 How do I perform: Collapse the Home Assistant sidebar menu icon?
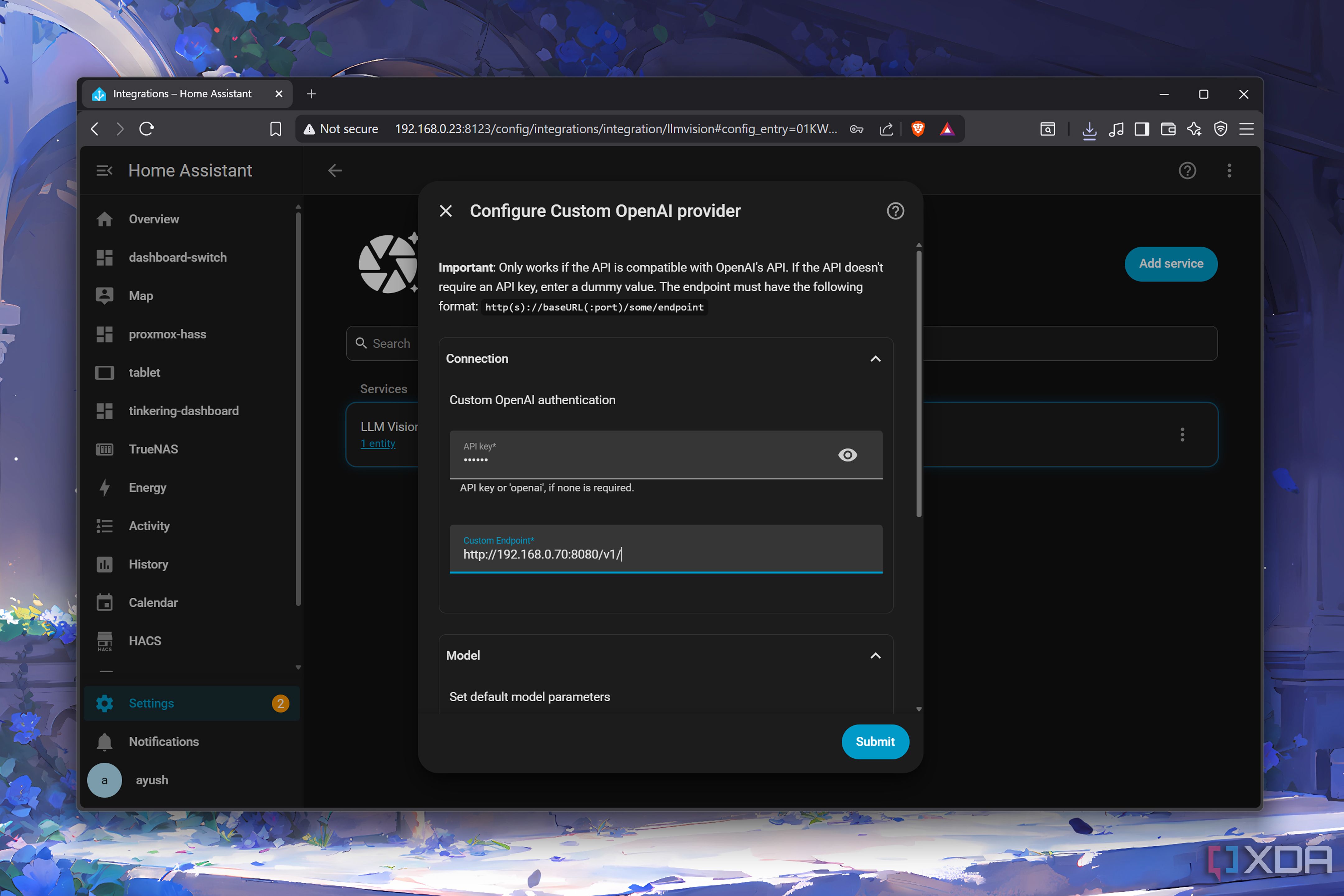pyautogui.click(x=104, y=170)
